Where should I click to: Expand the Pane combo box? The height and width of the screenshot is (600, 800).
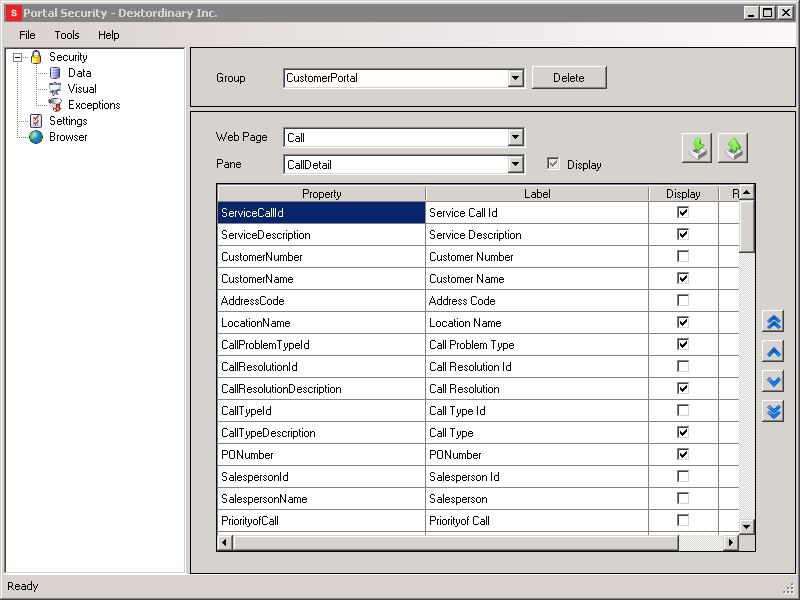pyautogui.click(x=516, y=165)
